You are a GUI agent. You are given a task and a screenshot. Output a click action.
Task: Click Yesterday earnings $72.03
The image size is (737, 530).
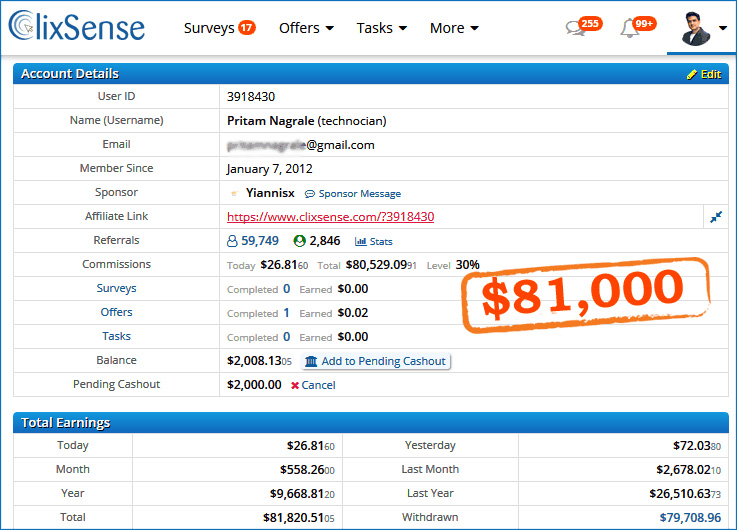coord(697,445)
